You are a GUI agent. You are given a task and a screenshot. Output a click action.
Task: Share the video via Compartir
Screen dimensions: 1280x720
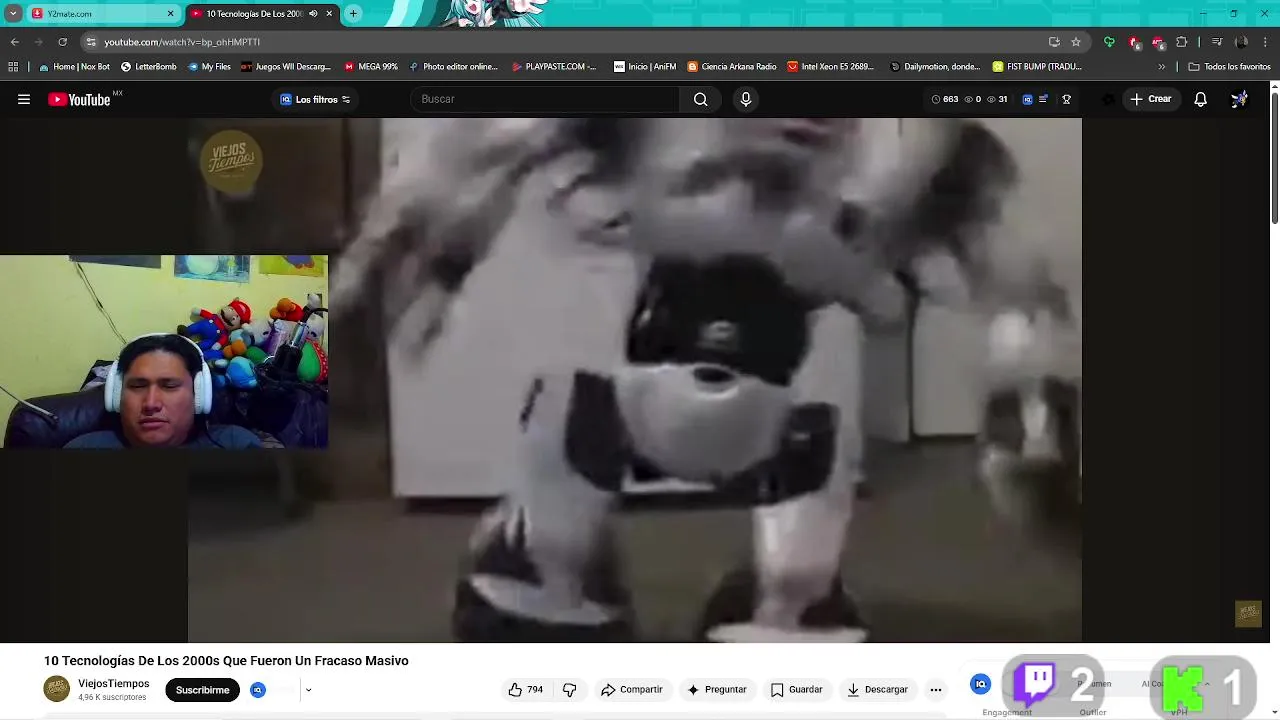pyautogui.click(x=632, y=690)
